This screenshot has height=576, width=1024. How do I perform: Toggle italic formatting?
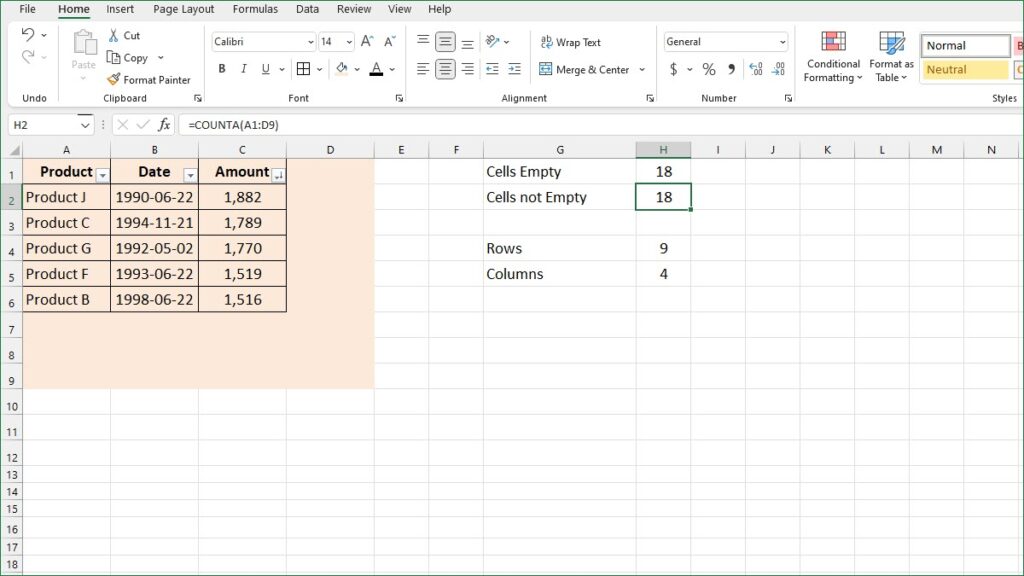[x=241, y=69]
